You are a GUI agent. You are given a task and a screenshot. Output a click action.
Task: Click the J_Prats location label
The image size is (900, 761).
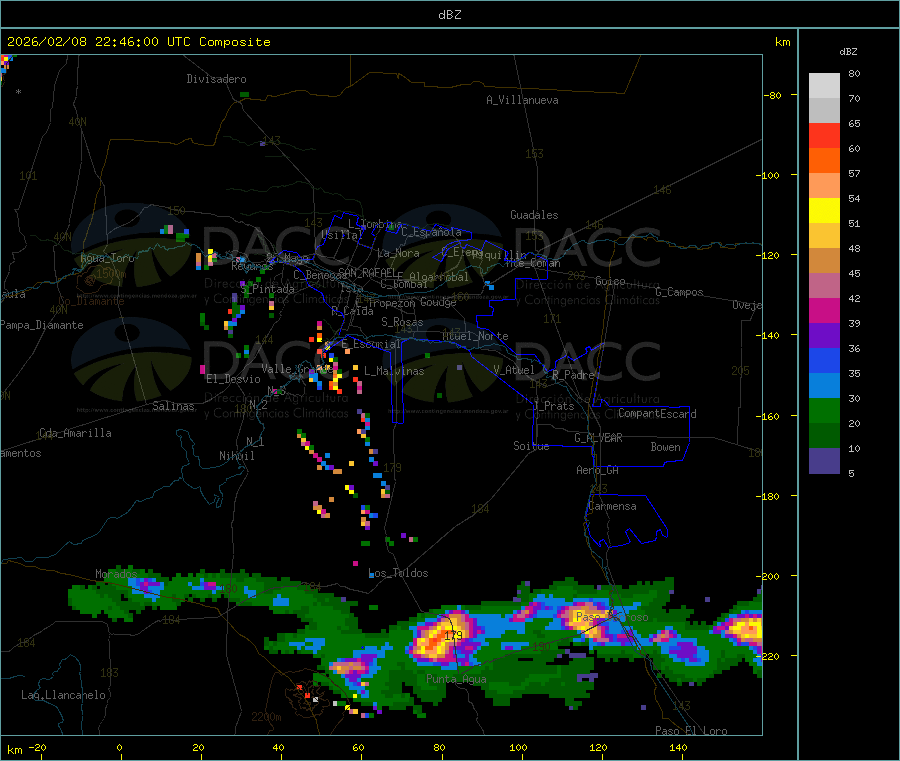pos(553,406)
